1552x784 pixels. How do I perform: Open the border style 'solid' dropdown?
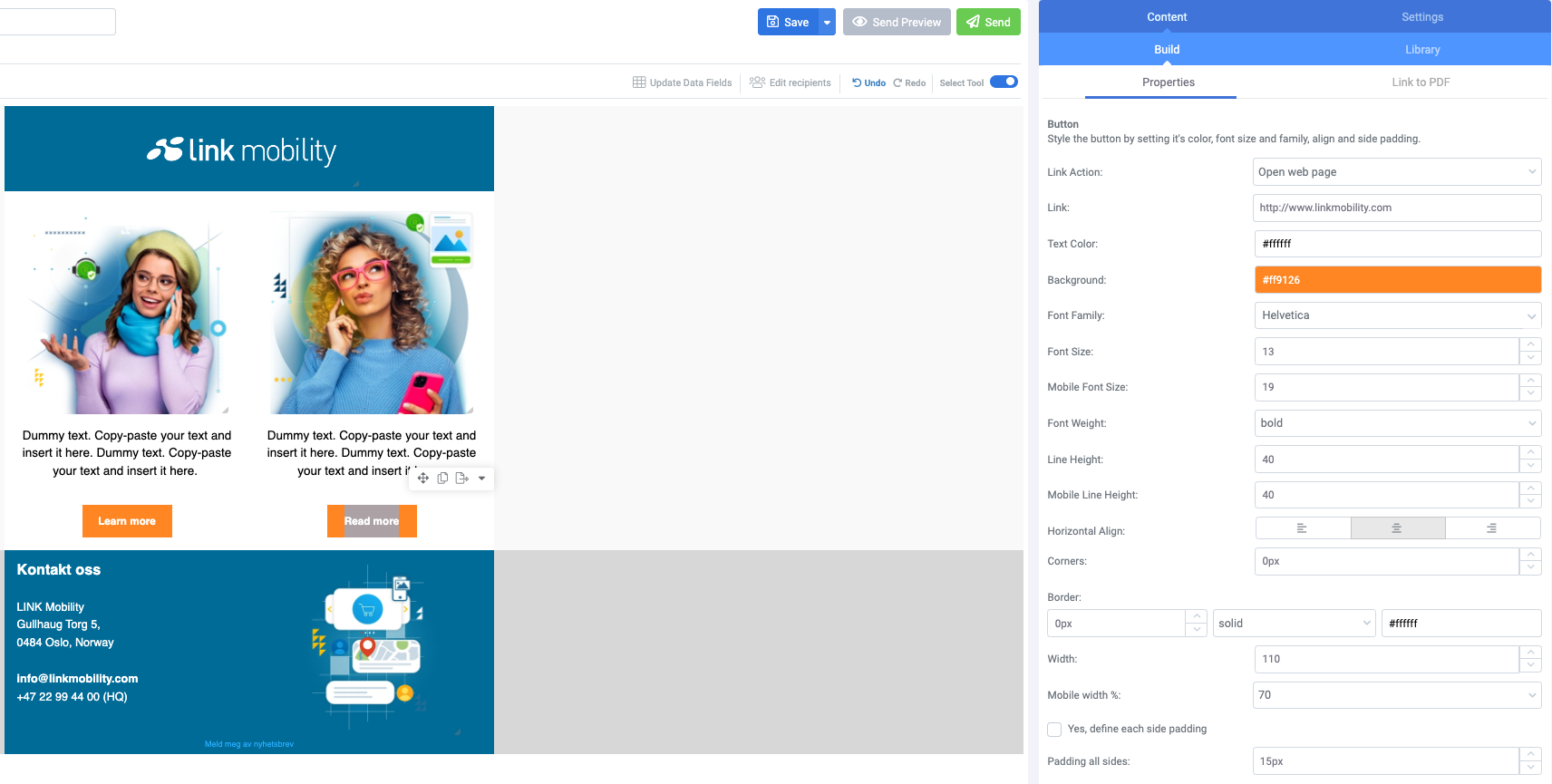[x=1295, y=624]
